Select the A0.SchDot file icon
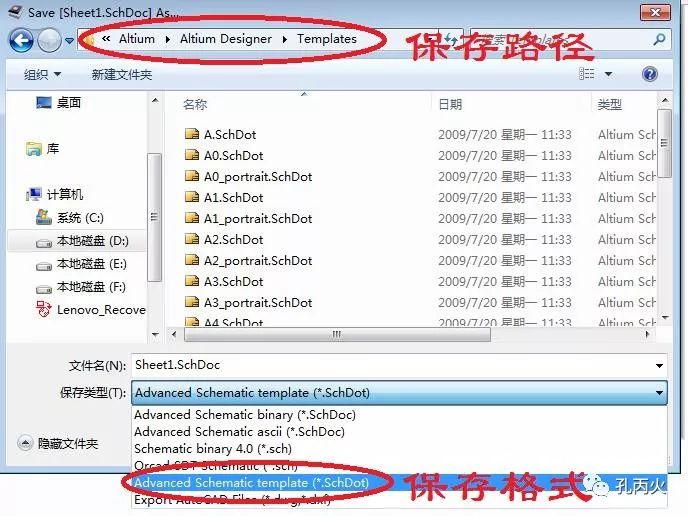 click(x=192, y=155)
